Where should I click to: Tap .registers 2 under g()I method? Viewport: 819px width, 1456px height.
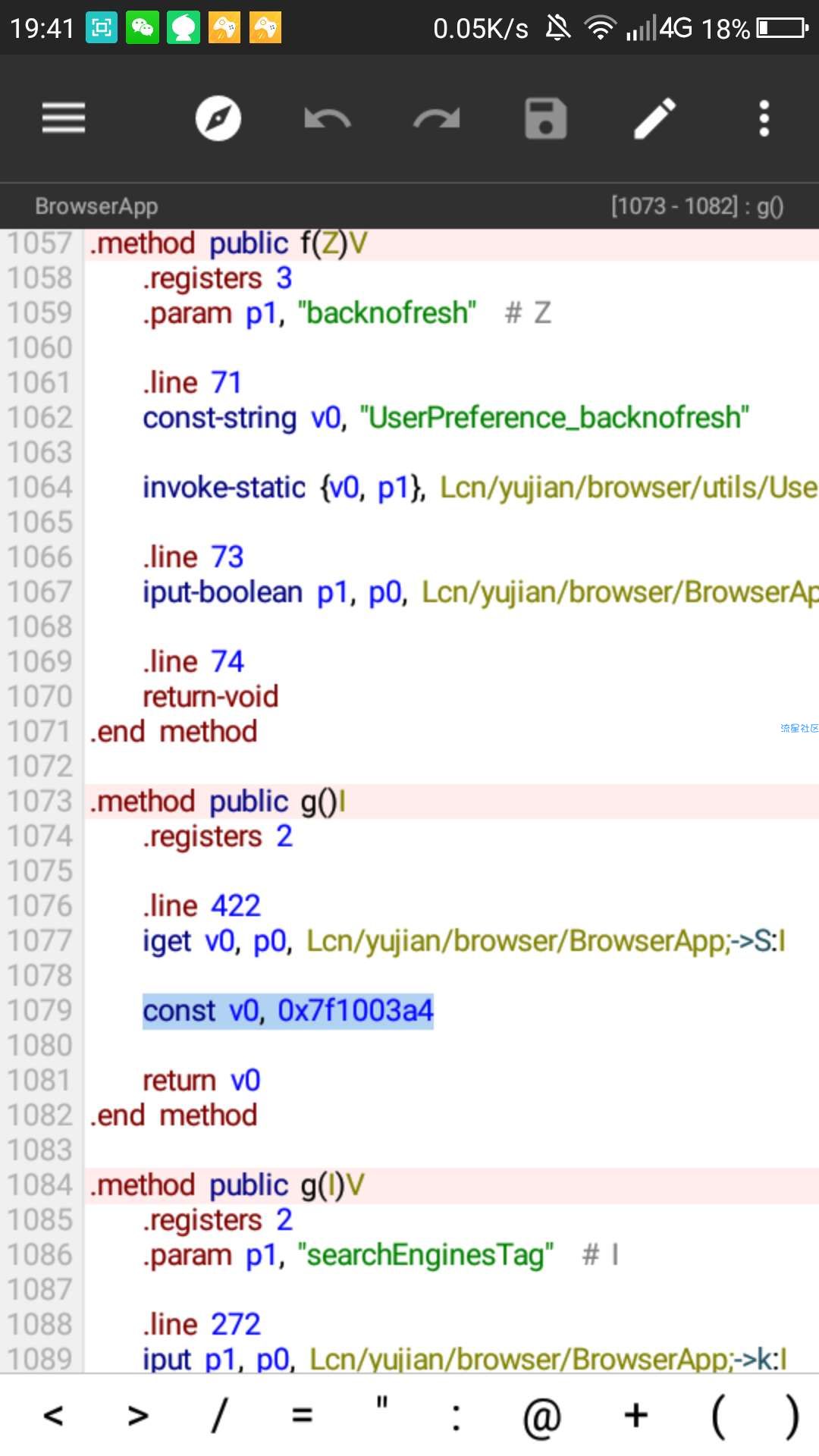pyautogui.click(x=218, y=836)
